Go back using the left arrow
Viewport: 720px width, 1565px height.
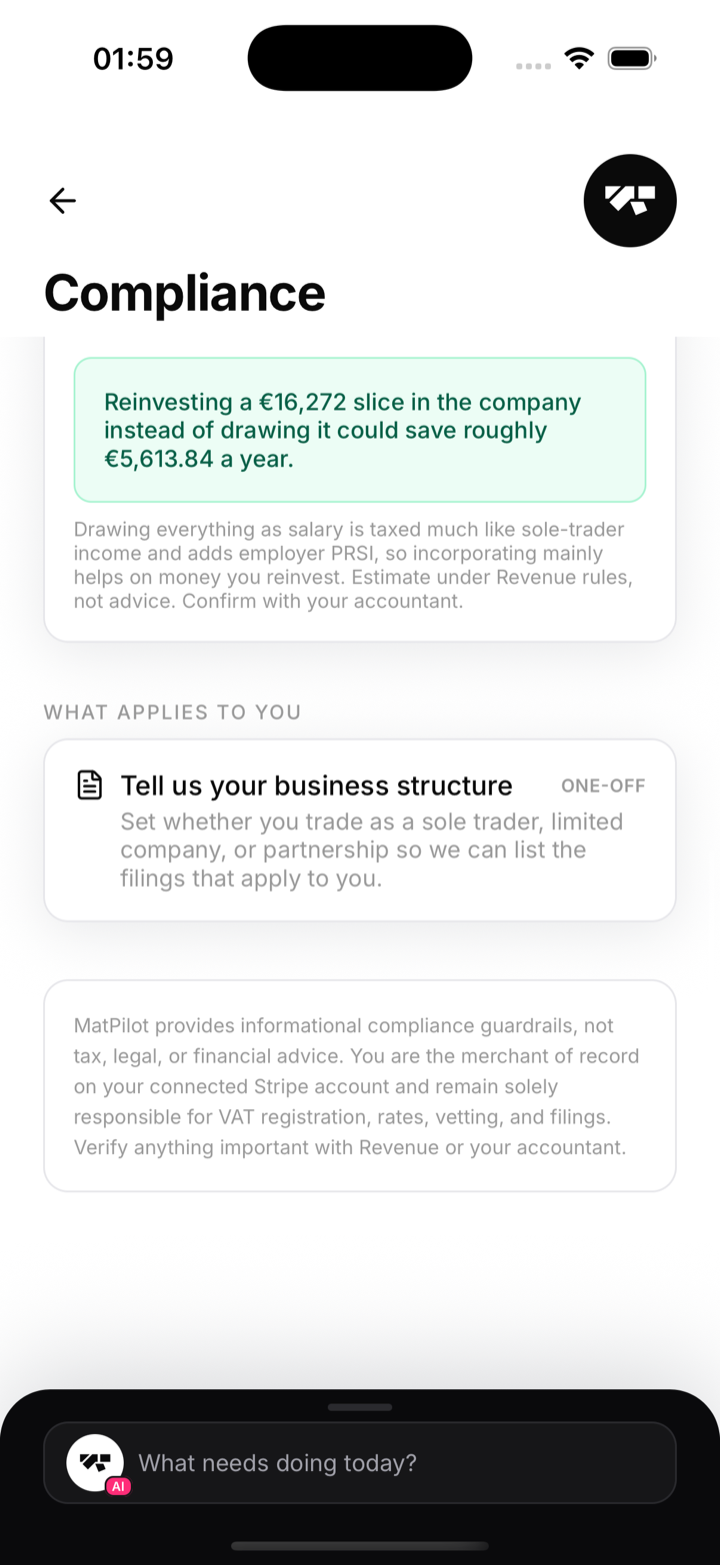[x=62, y=201]
